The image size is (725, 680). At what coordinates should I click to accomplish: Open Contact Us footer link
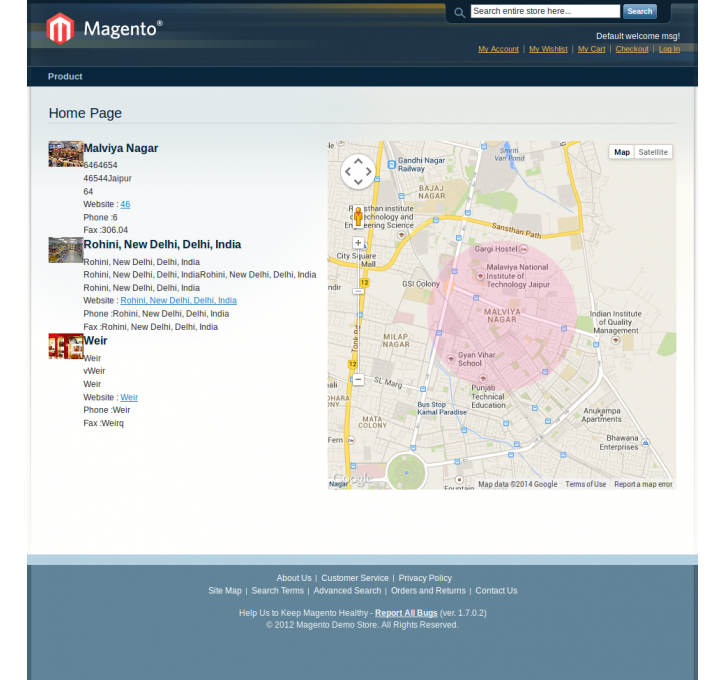[496, 591]
